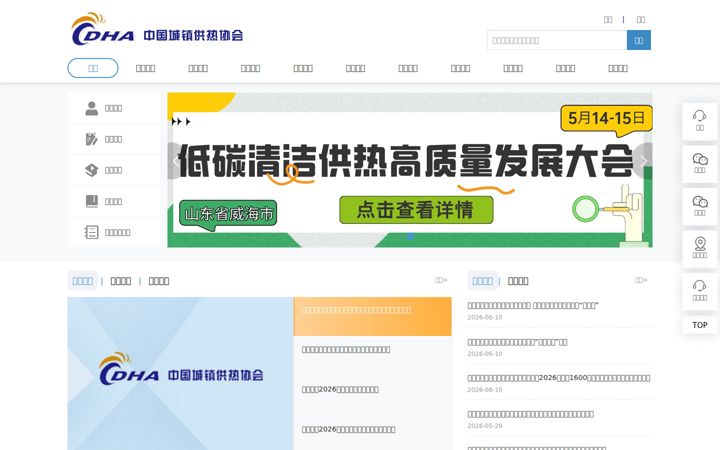
Task: Select the blue highlighted tab above the dated news list
Action: (483, 281)
